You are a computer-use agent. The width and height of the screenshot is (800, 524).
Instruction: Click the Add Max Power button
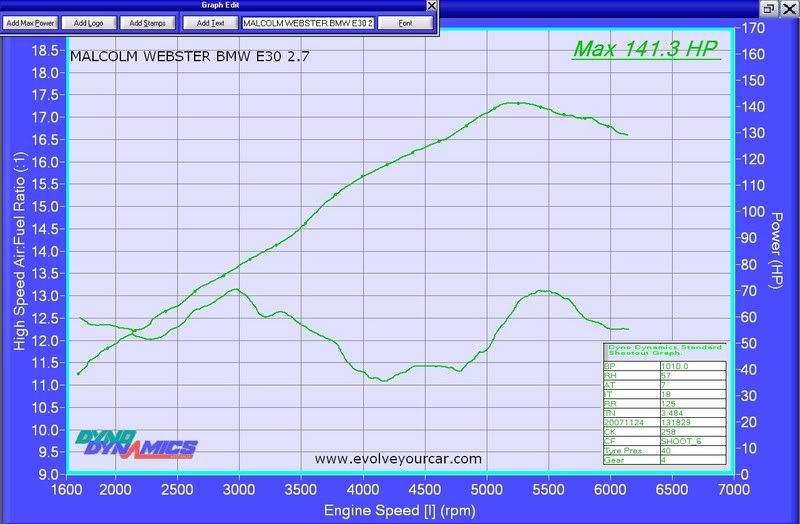coord(30,22)
